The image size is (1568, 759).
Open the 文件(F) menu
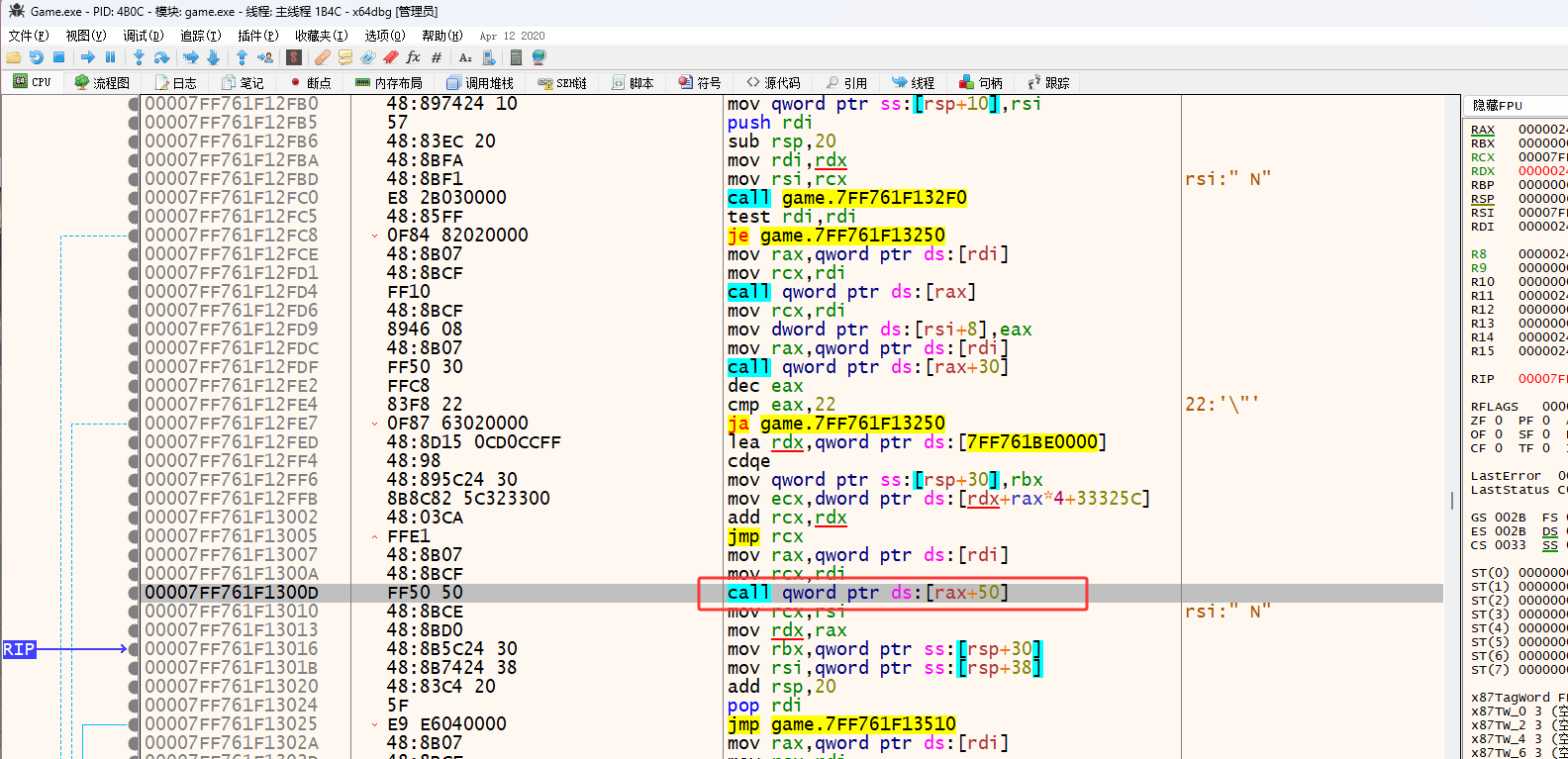coord(29,36)
